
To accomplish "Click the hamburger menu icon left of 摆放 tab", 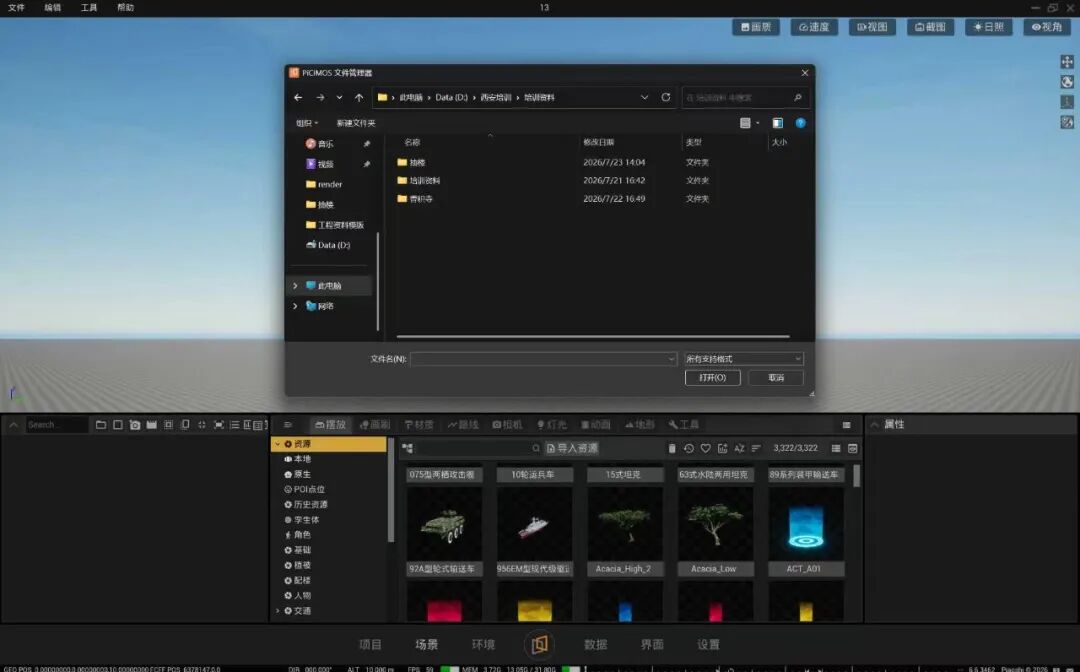I will click(x=288, y=425).
